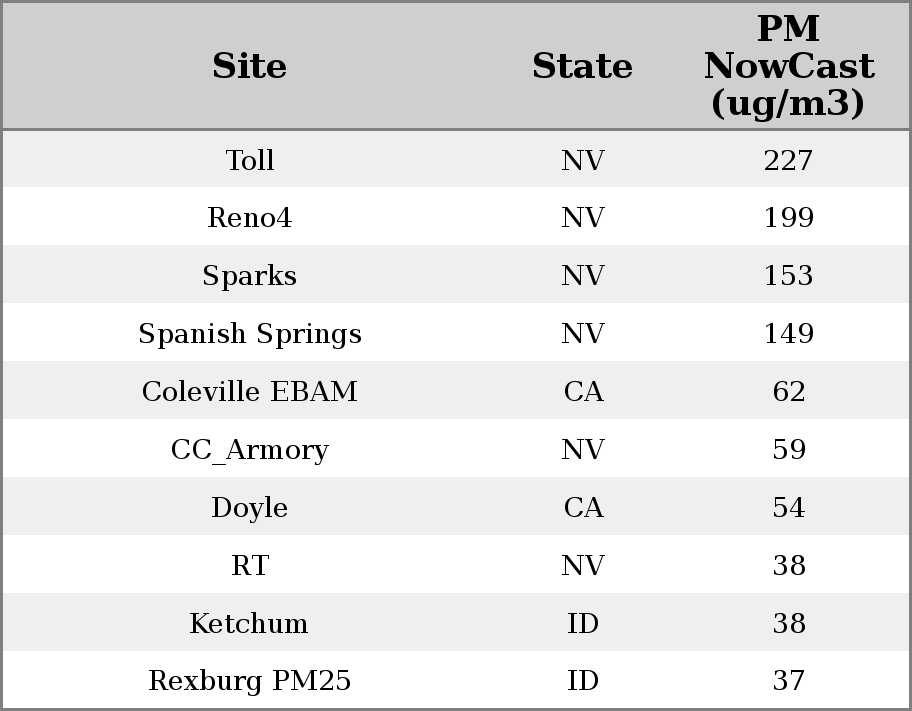912x711 pixels.
Task: Click the Doyle site name
Action: pos(250,508)
